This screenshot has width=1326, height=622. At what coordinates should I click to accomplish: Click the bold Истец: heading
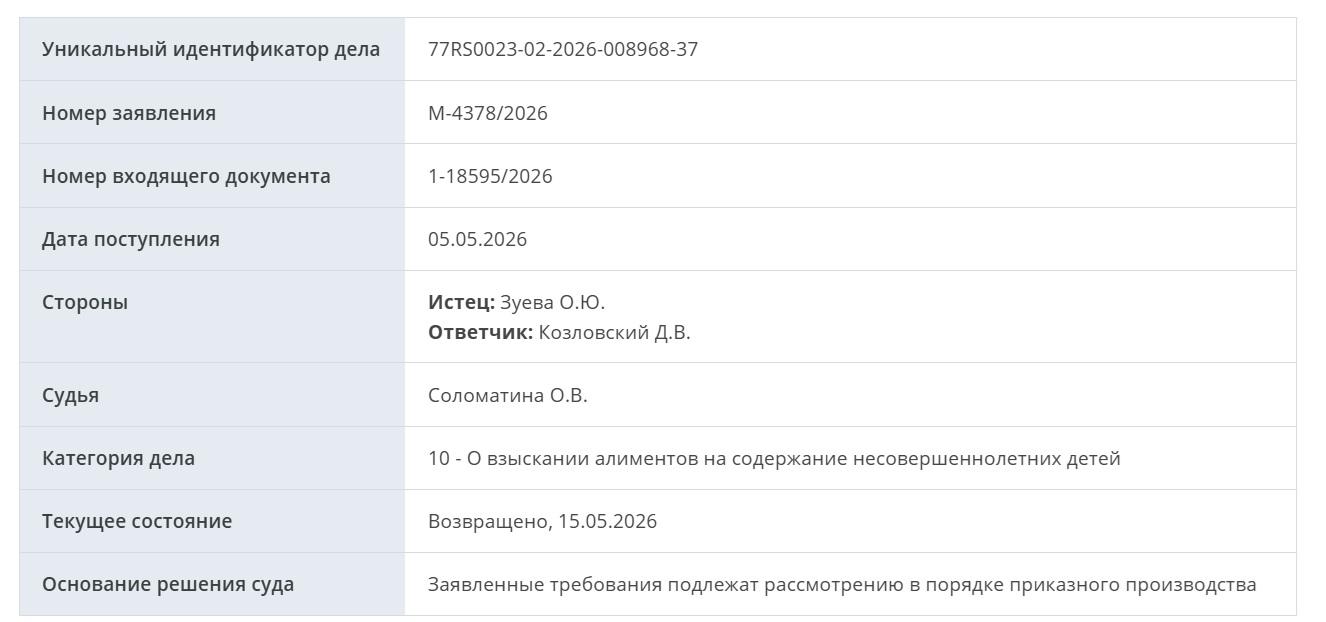point(461,302)
